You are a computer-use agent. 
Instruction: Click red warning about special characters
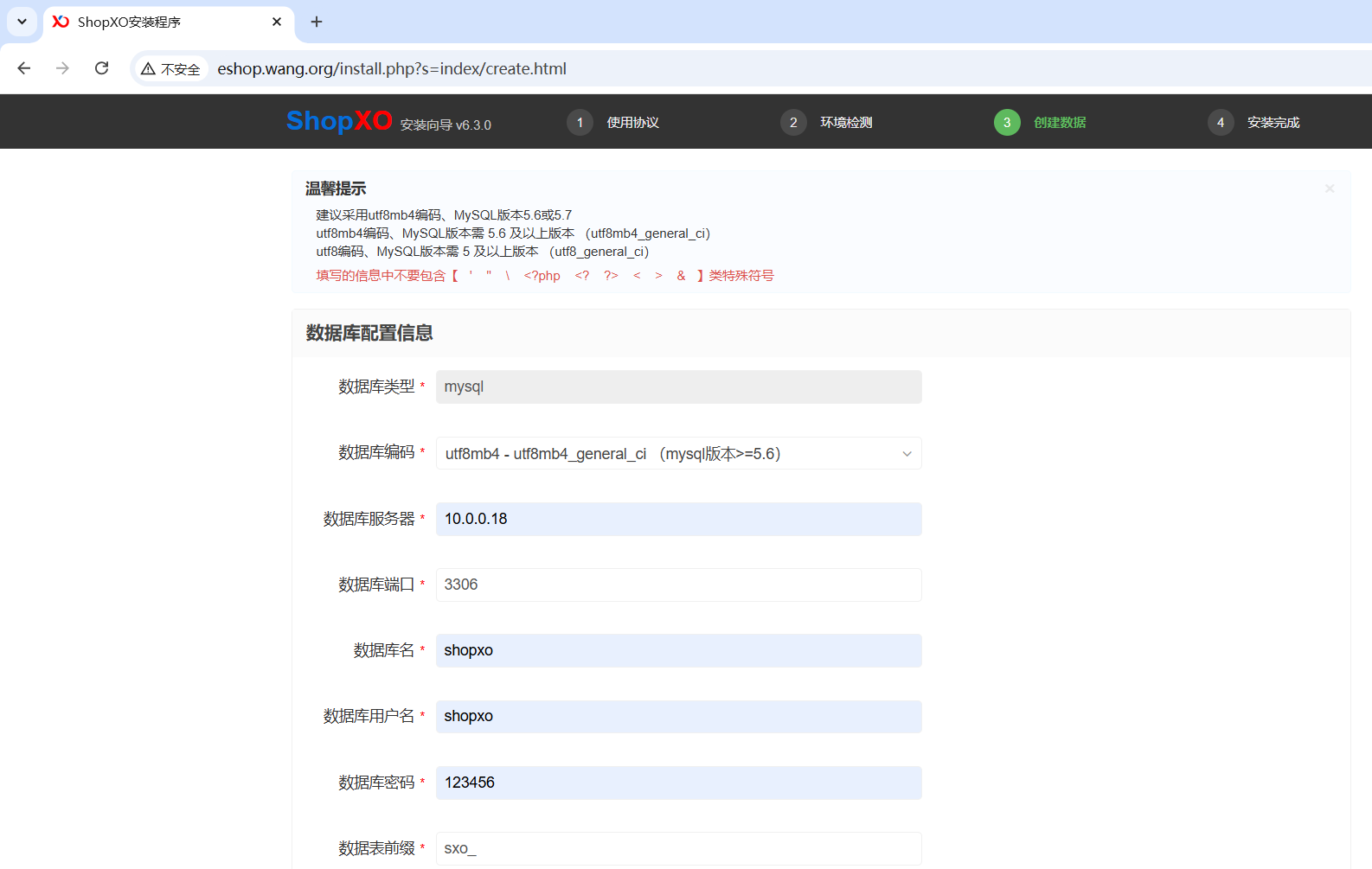coord(545,276)
